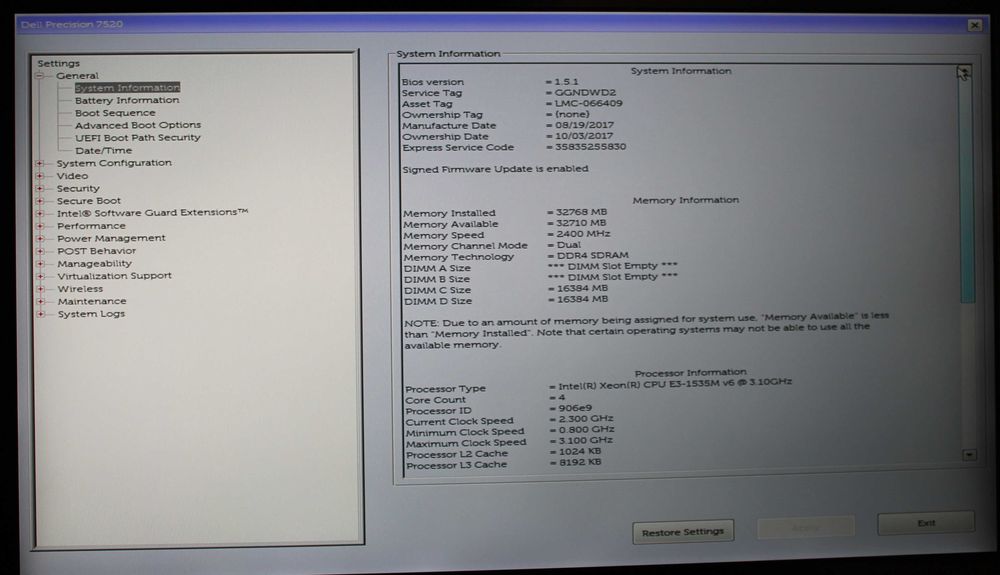The height and width of the screenshot is (575, 1000).
Task: Expand the Security settings node
Action: pos(40,189)
